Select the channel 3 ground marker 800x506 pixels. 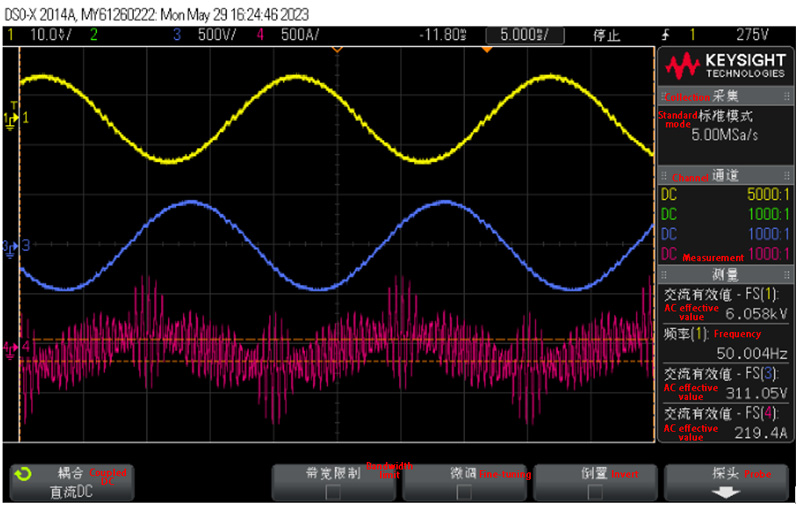(10, 247)
